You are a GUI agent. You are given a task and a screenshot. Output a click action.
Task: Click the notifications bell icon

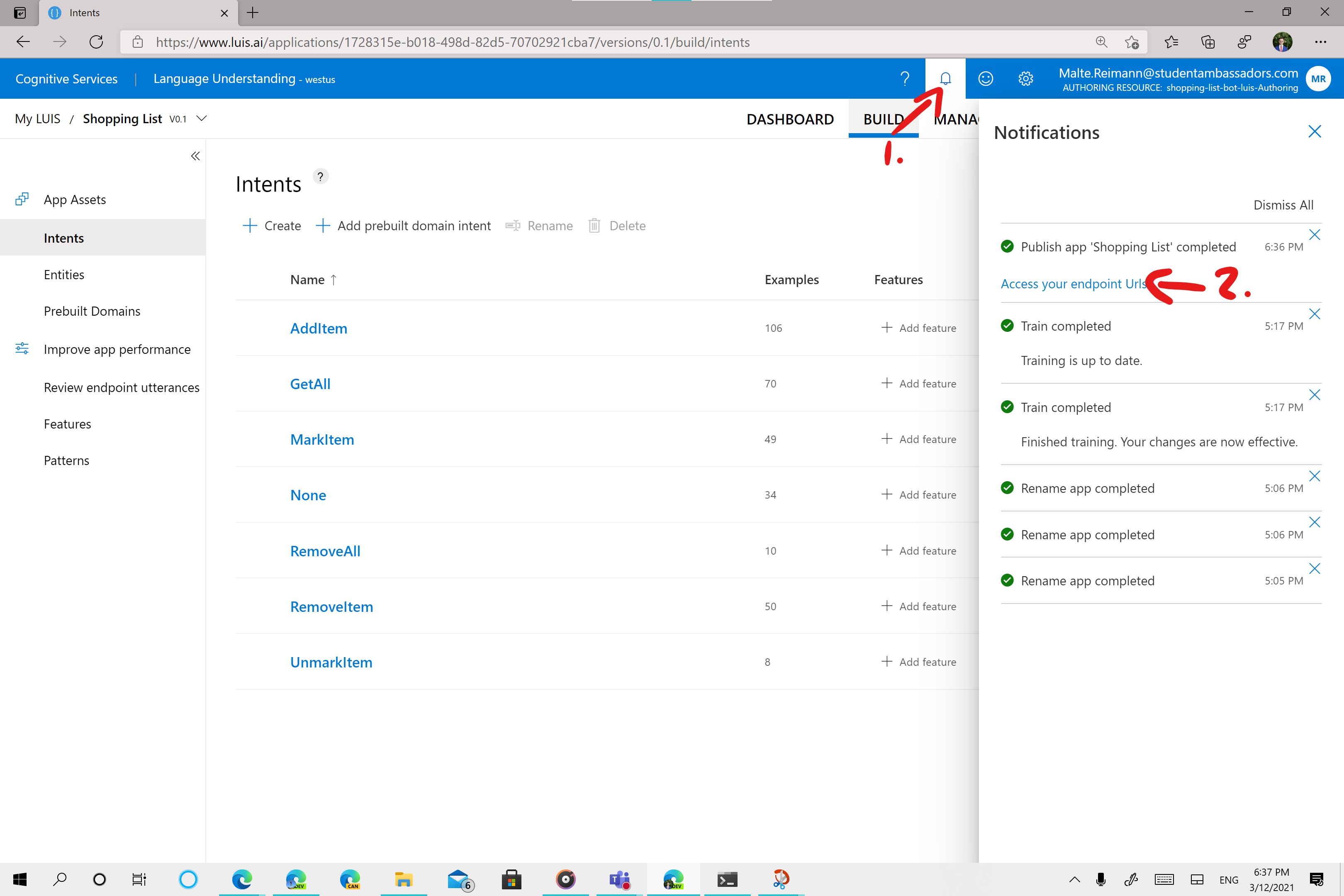point(945,78)
